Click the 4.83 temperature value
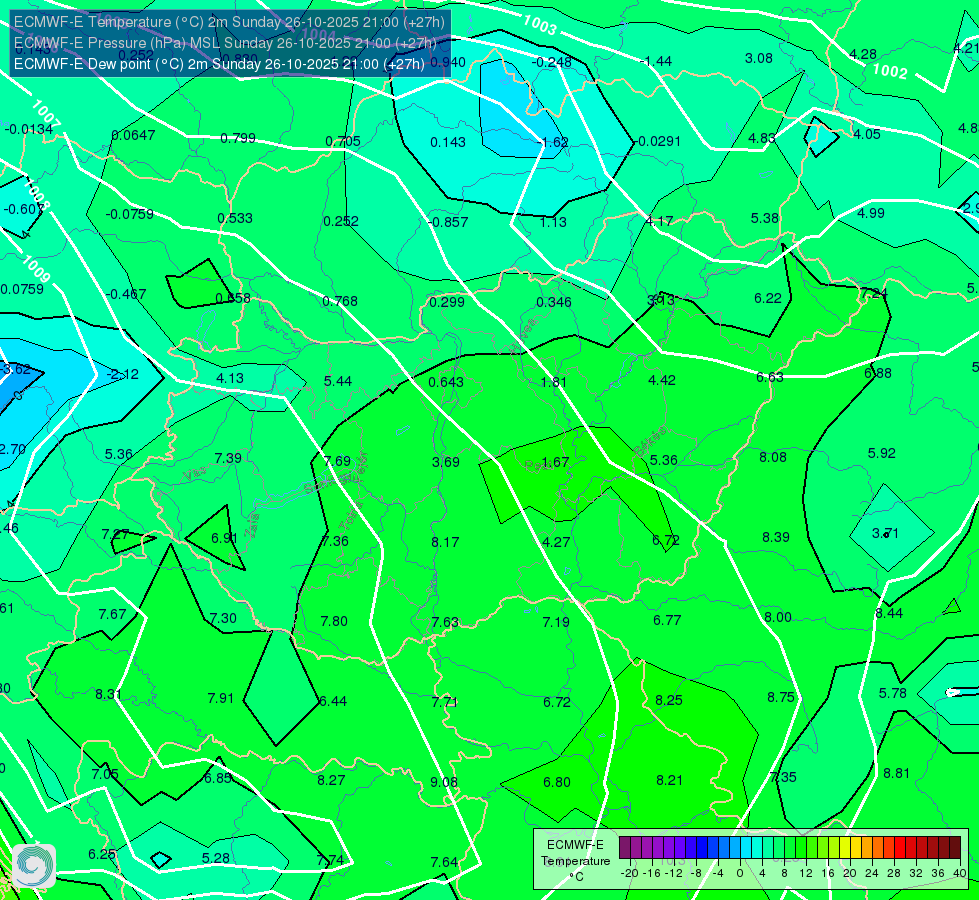This screenshot has width=979, height=900. 762,138
